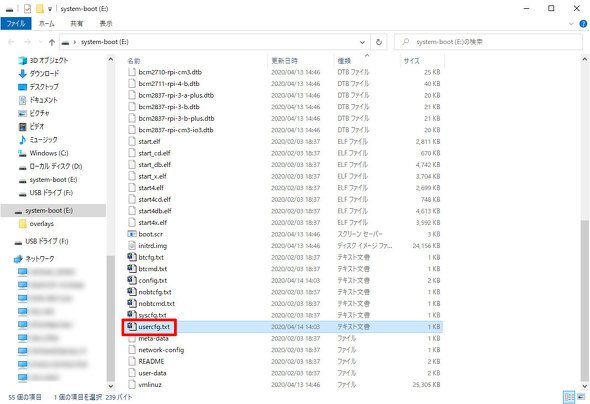590x404 pixels.
Task: Open デスクトップ in the navigation pane
Action: [x=44, y=87]
